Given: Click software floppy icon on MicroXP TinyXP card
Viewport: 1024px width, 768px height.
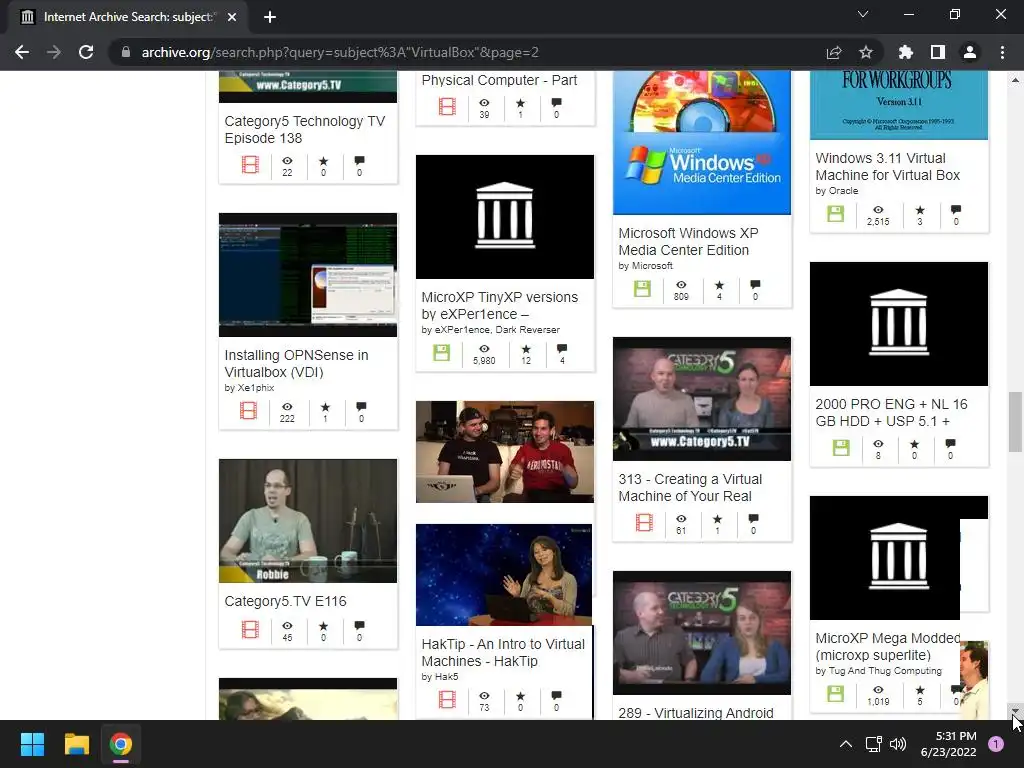Looking at the screenshot, I should tap(441, 353).
